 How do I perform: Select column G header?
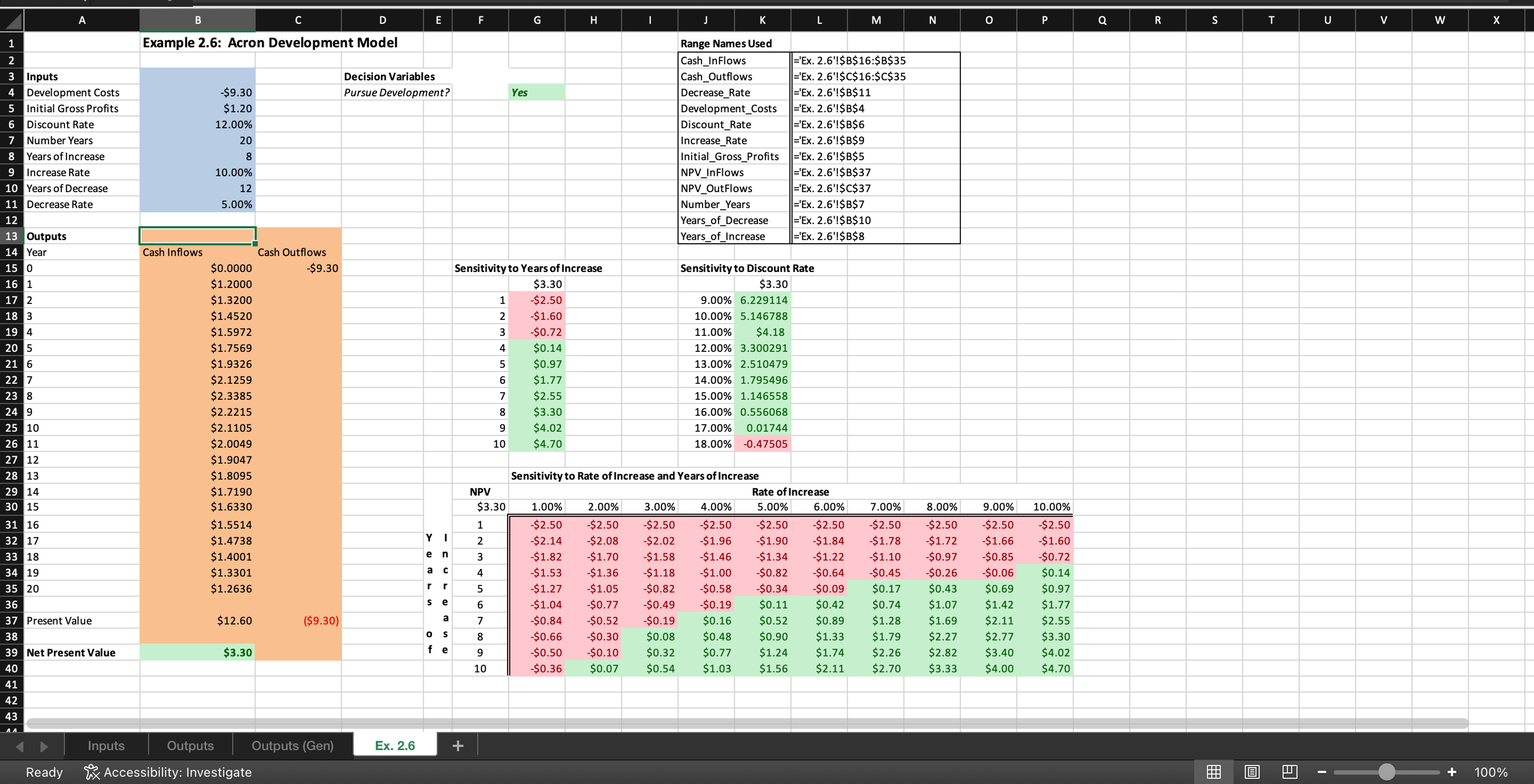coord(537,20)
